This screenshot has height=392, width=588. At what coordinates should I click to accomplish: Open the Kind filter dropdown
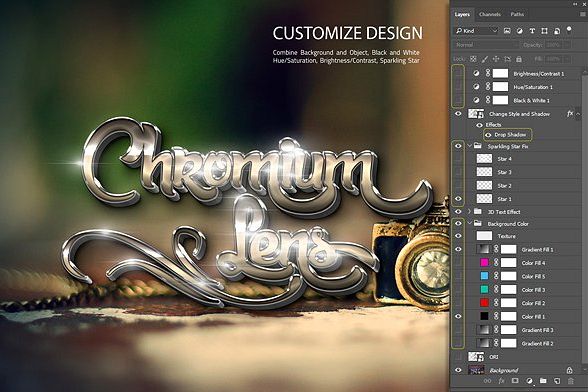(x=477, y=31)
